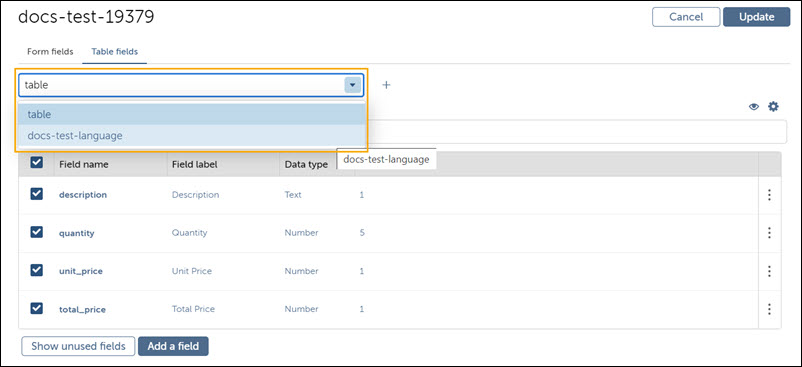
Task: Click the Data type column header
Action: (x=306, y=165)
